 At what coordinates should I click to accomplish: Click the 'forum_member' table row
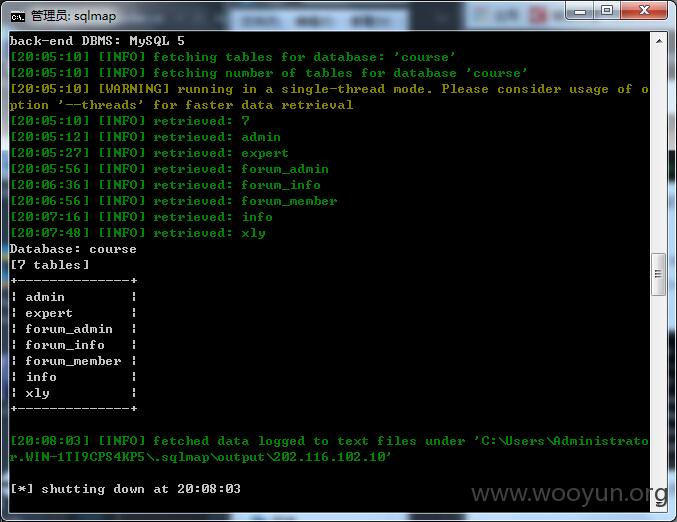pos(74,361)
